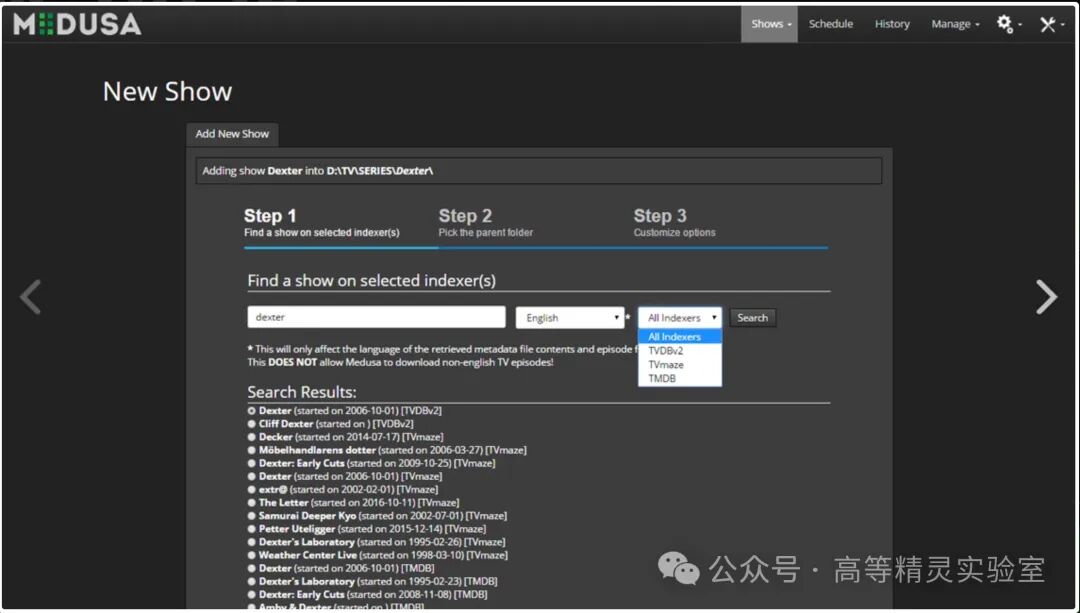The height and width of the screenshot is (613, 1080).
Task: Choose TVDBv2 indexer option
Action: [x=680, y=351]
